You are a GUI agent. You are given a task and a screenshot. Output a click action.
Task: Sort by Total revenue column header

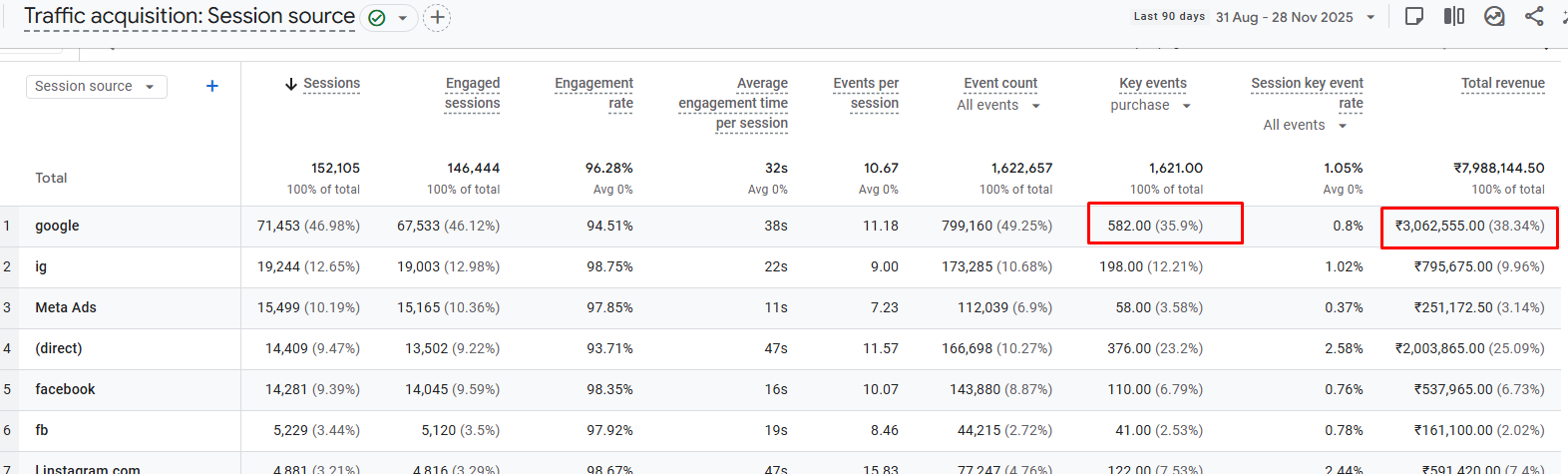tap(1502, 84)
